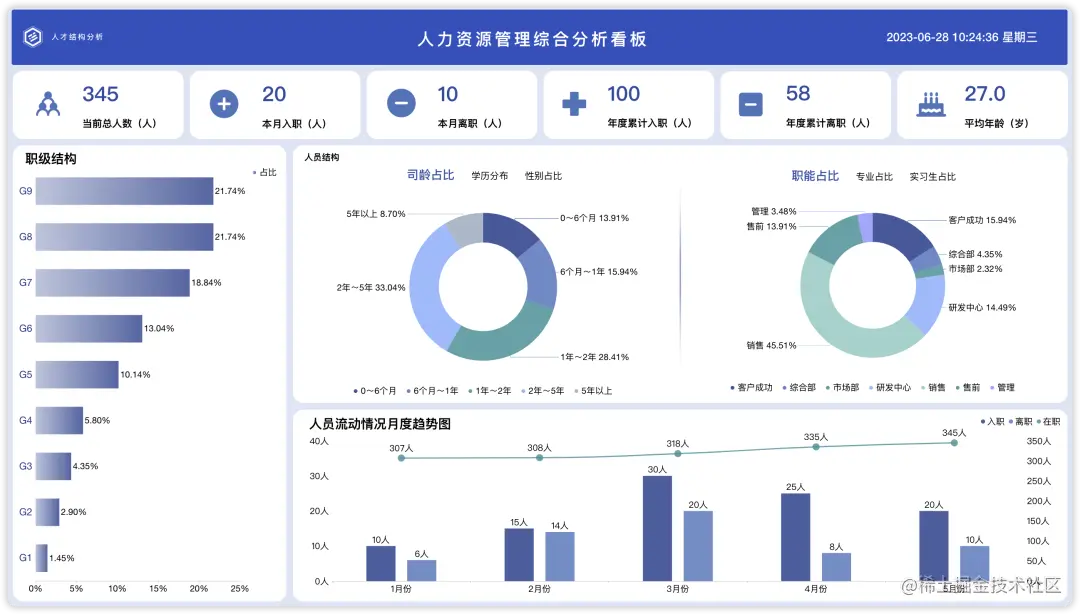Click the 客户成功 15.94% donut label
Image resolution: width=1080 pixels, height=614 pixels.
tap(982, 220)
